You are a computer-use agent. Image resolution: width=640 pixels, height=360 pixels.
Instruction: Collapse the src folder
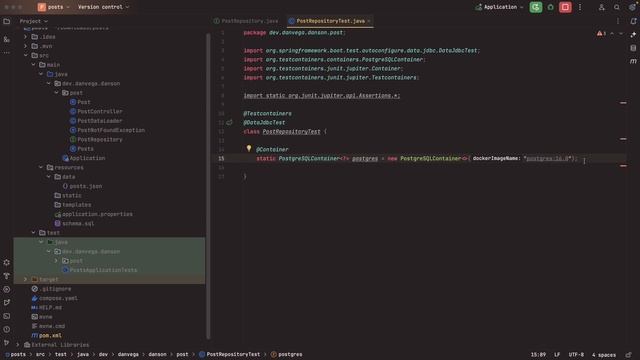click(x=25, y=56)
